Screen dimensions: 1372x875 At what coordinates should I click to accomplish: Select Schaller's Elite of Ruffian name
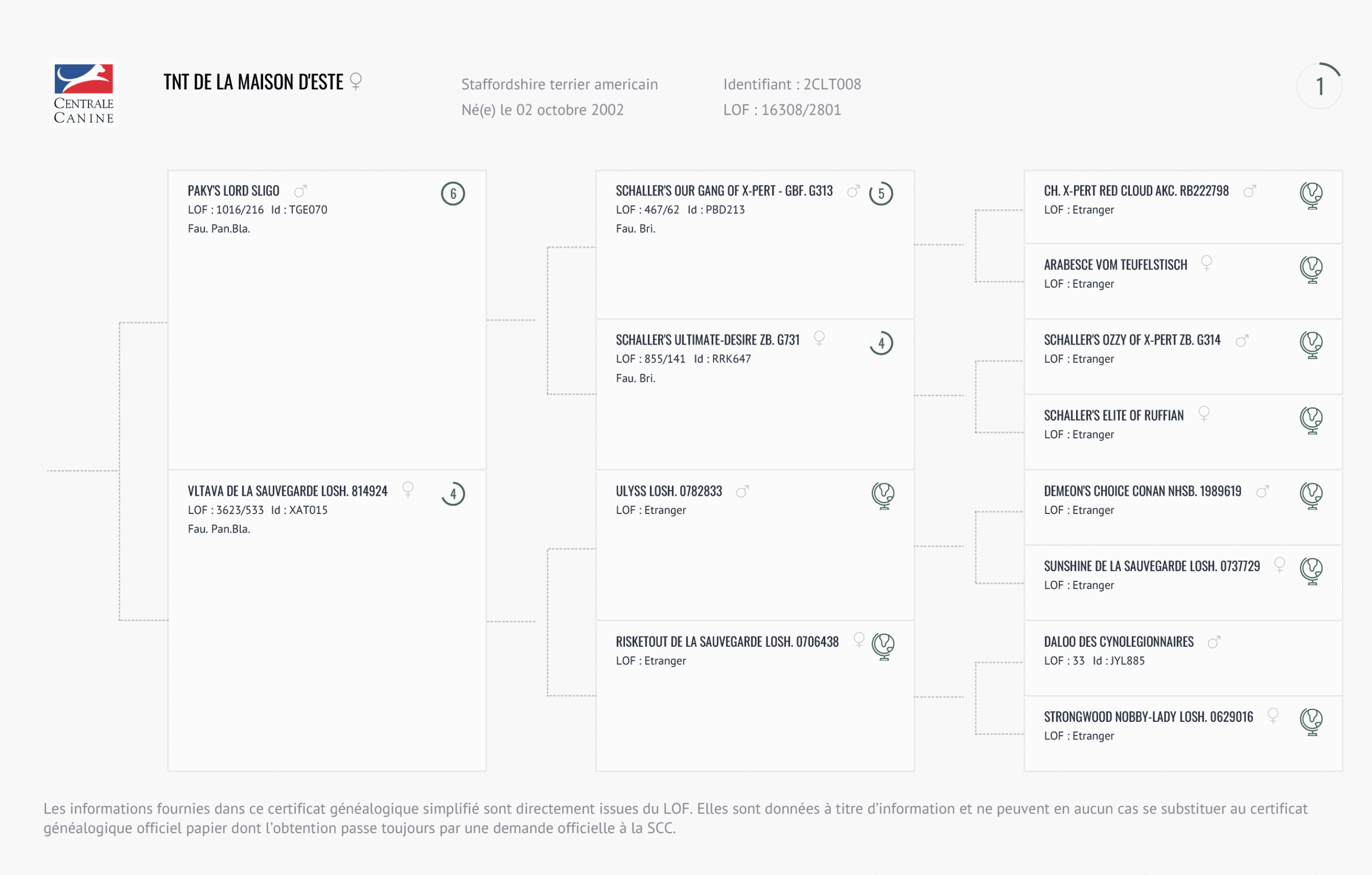1113,416
